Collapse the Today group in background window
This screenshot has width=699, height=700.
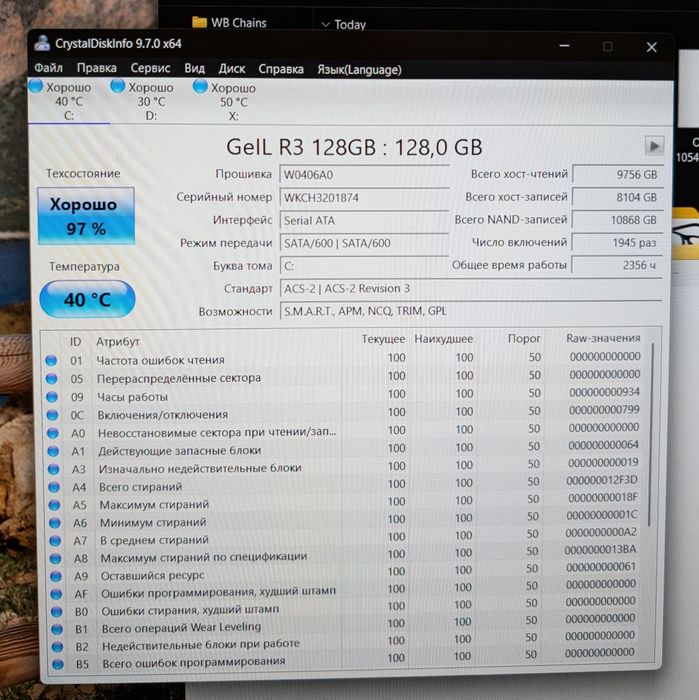[326, 24]
